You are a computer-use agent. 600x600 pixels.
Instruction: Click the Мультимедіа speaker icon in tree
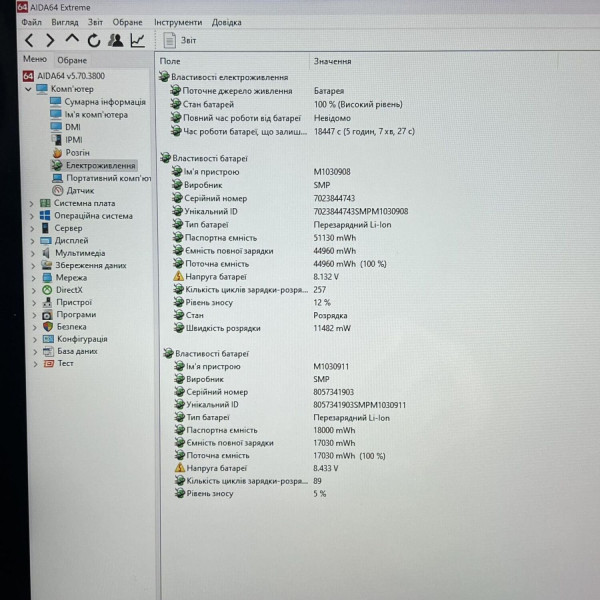coord(46,253)
